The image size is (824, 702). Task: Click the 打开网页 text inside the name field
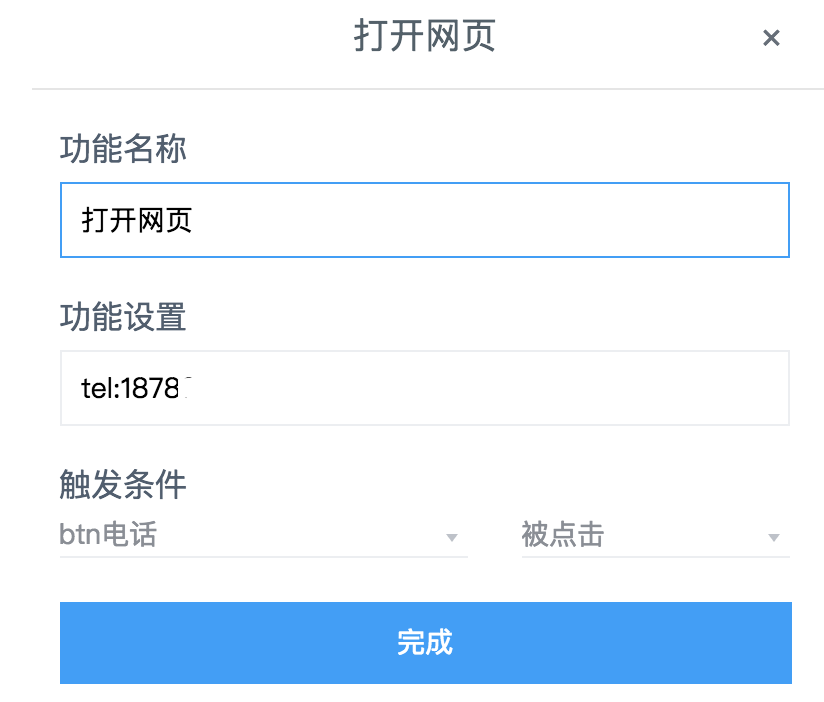click(137, 220)
